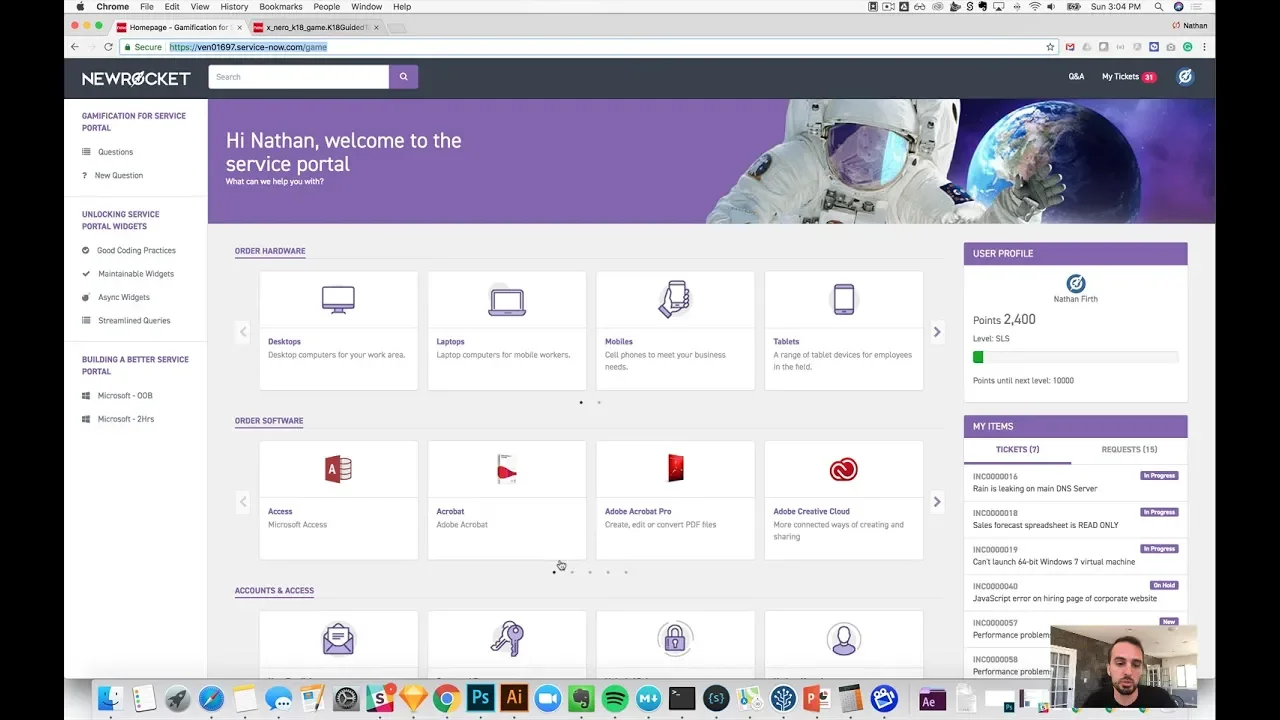Viewport: 1280px width, 720px height.
Task: Click the padlock icon in Accounts & Access
Action: click(675, 638)
